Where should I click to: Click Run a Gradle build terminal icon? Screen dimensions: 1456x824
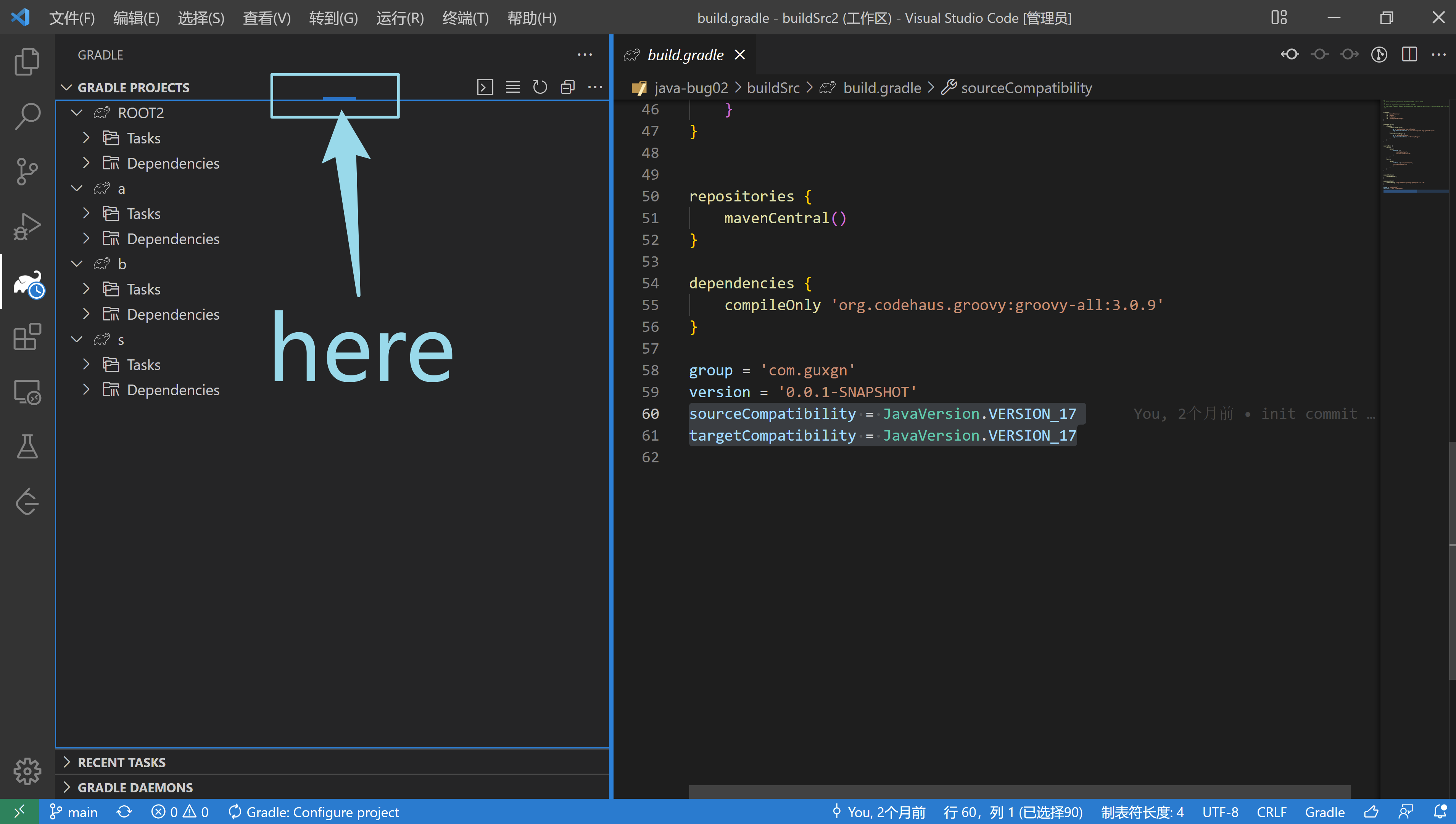click(x=485, y=87)
